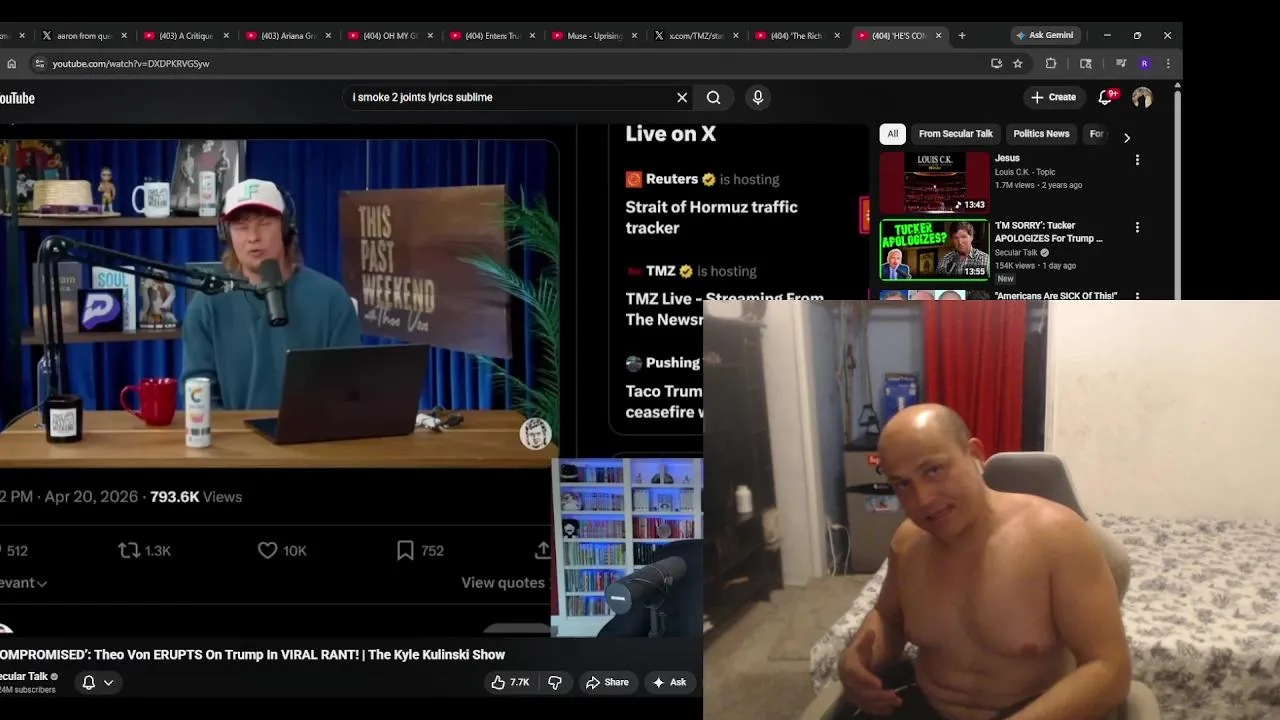Click the video title 'Theo Von ERUPTS On Trump'

click(252, 654)
